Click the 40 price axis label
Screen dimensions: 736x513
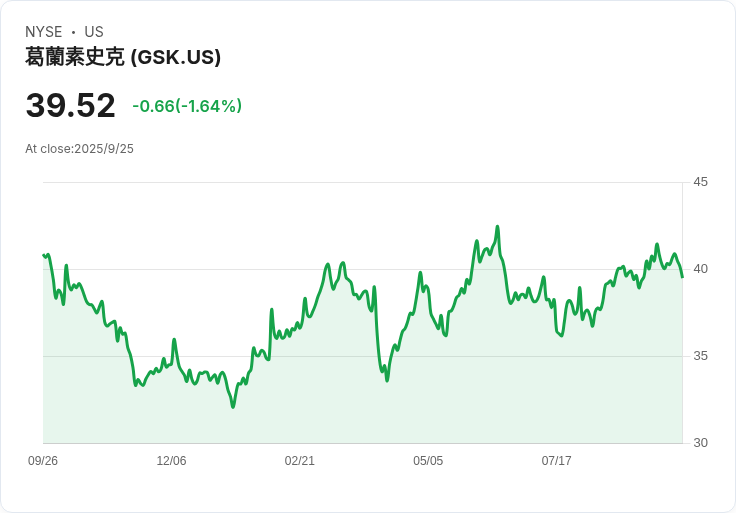click(700, 269)
